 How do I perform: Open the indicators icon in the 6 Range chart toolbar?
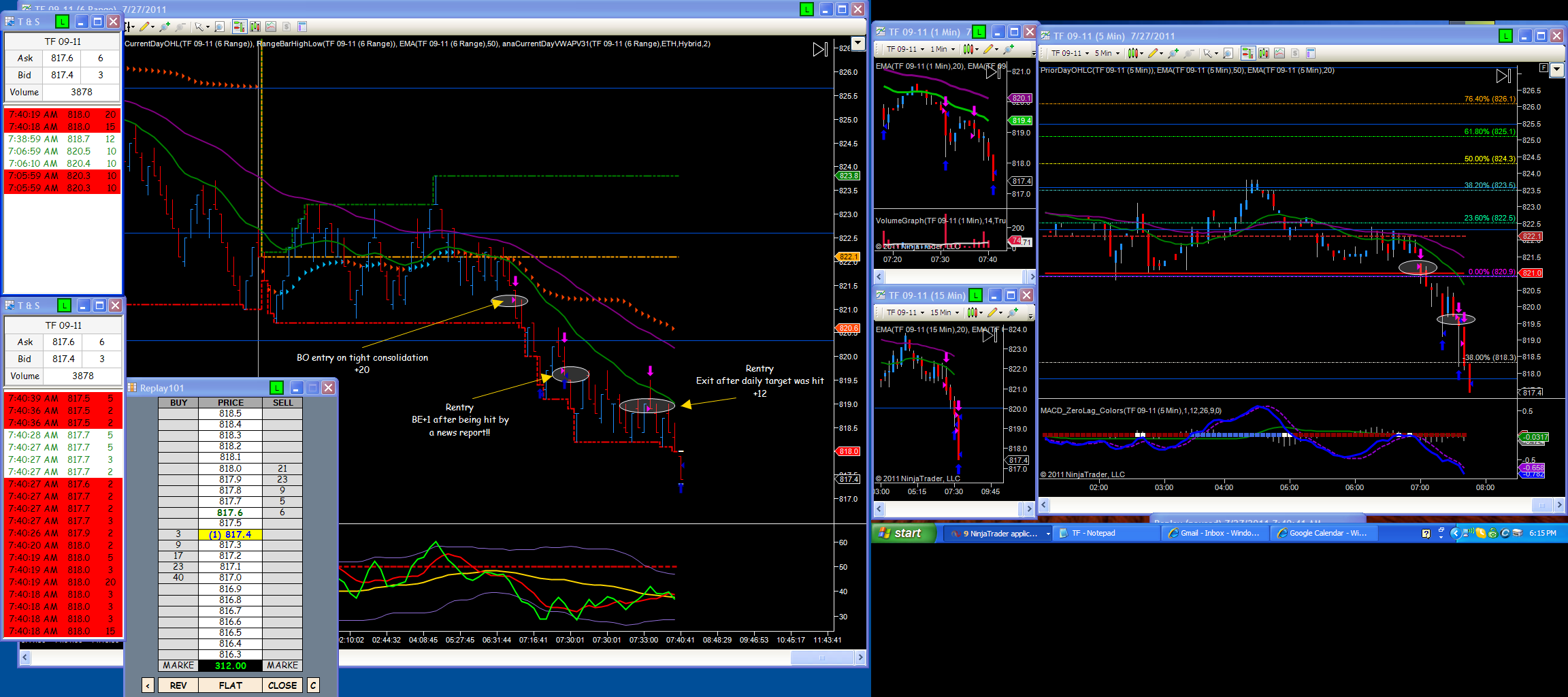[x=255, y=27]
